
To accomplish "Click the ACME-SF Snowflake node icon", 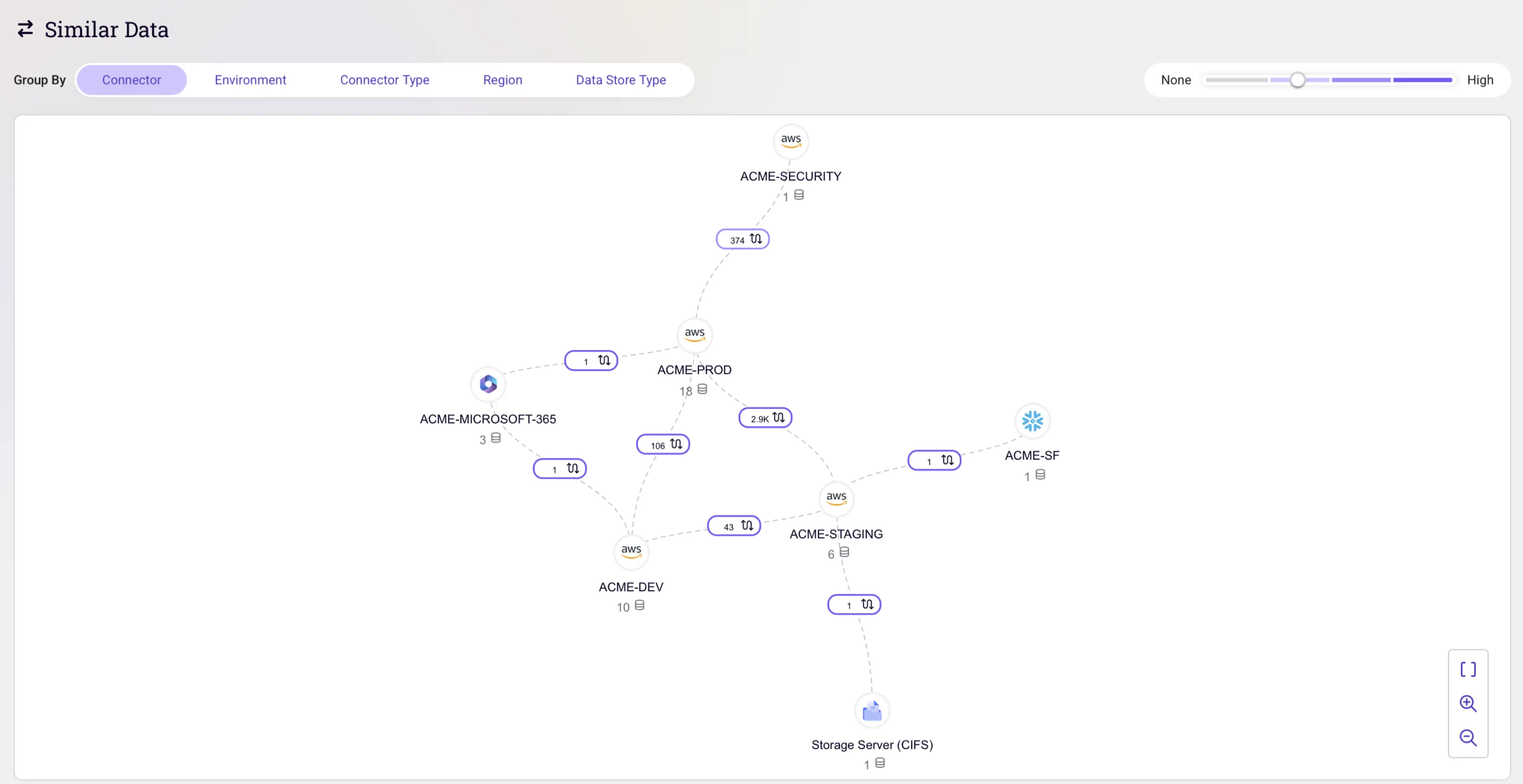I will point(1031,421).
